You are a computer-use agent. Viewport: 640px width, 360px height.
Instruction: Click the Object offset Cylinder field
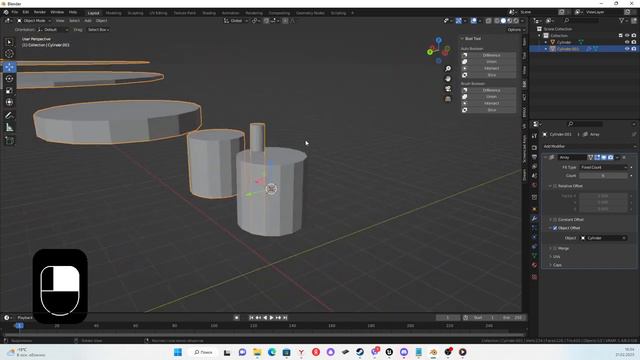[603, 238]
